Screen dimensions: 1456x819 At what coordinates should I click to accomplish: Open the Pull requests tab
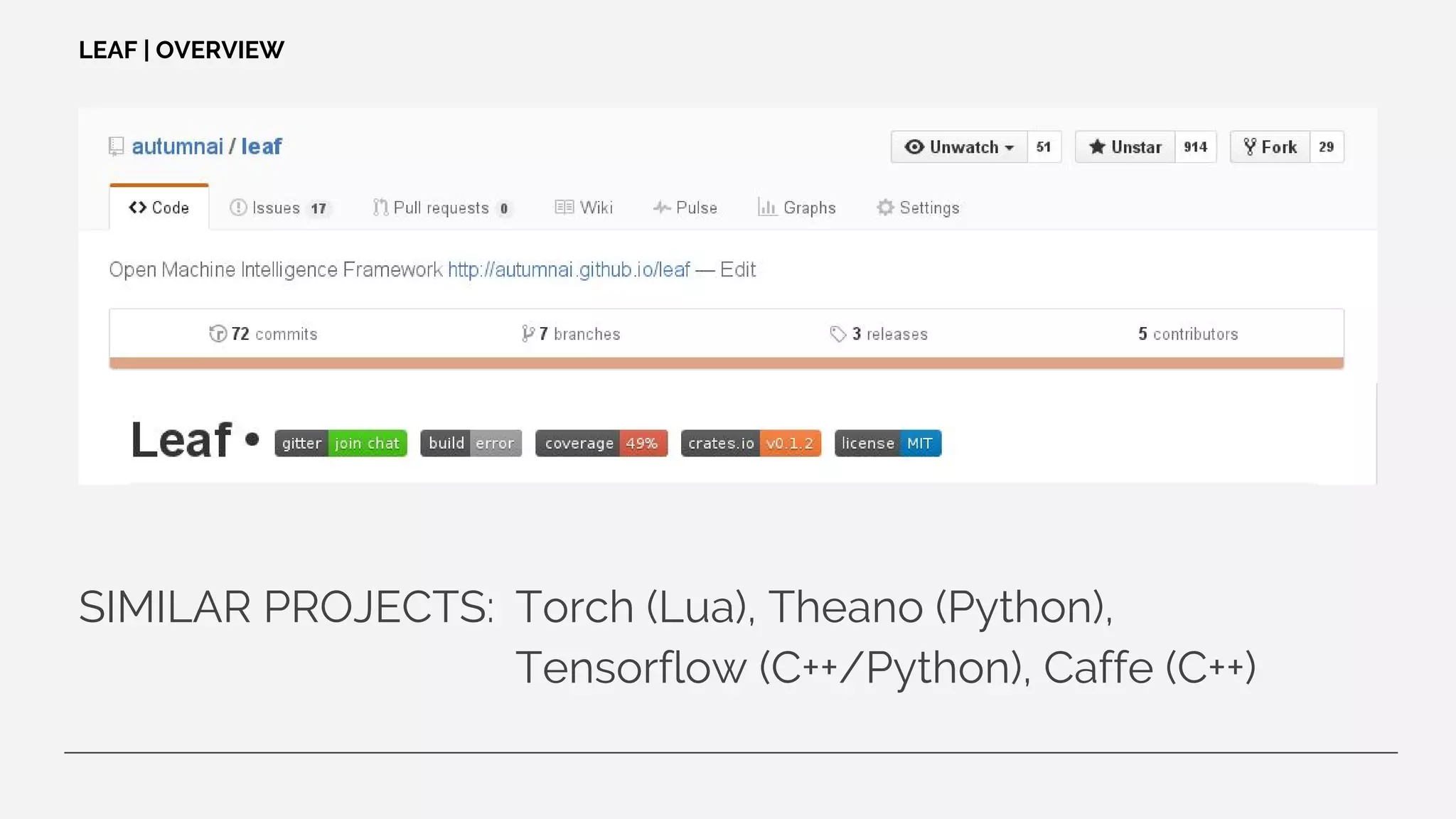click(441, 208)
